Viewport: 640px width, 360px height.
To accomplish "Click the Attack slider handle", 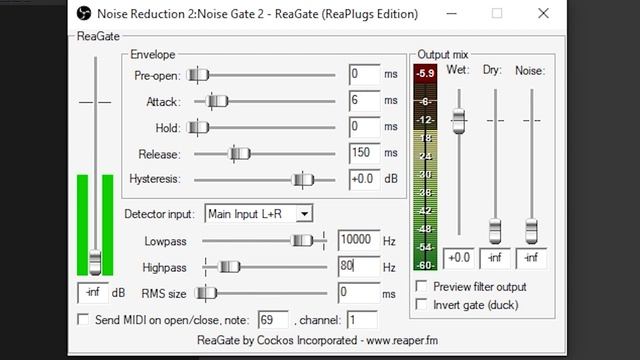I will click(217, 101).
